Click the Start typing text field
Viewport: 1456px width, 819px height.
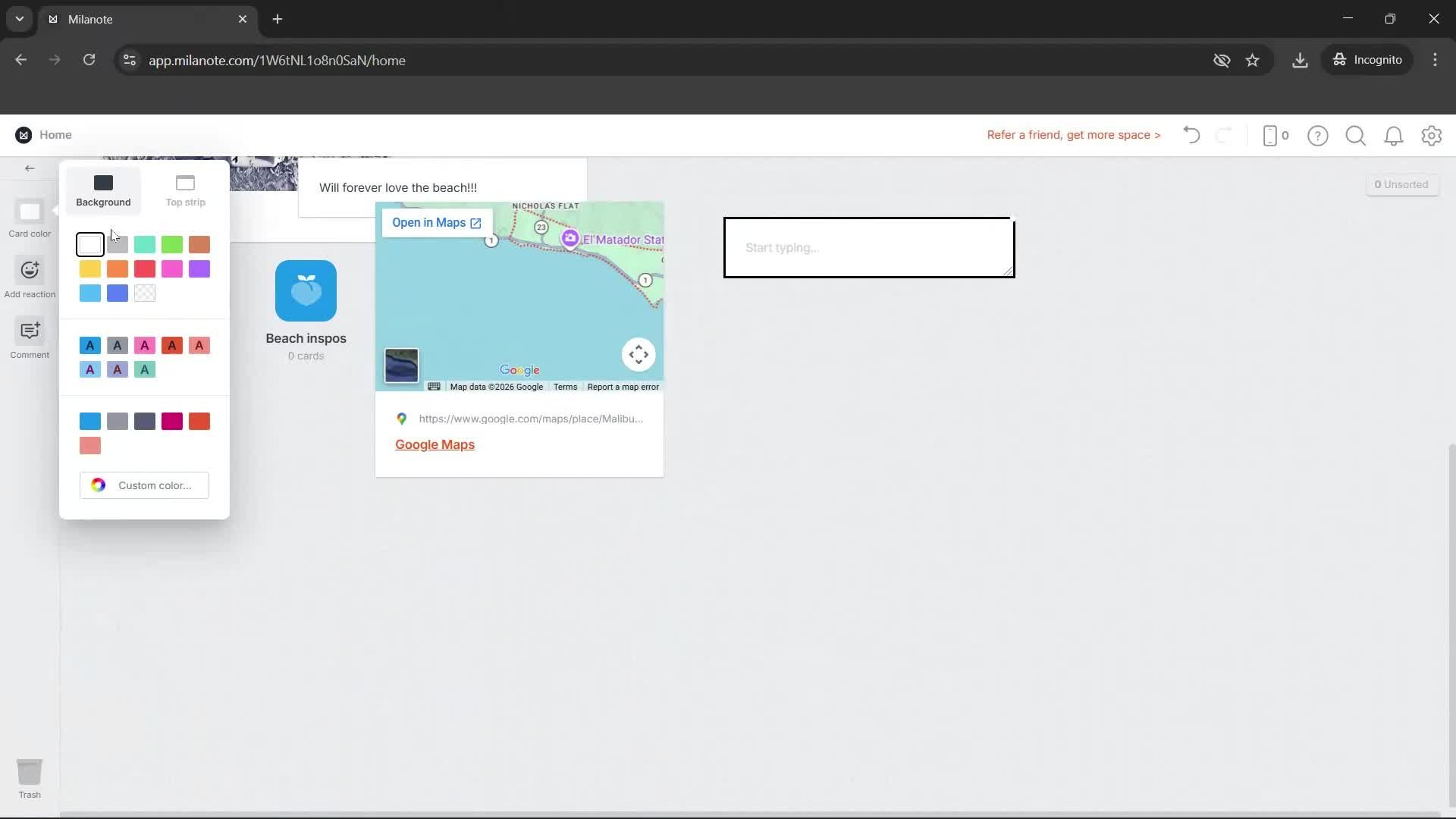[x=868, y=247]
